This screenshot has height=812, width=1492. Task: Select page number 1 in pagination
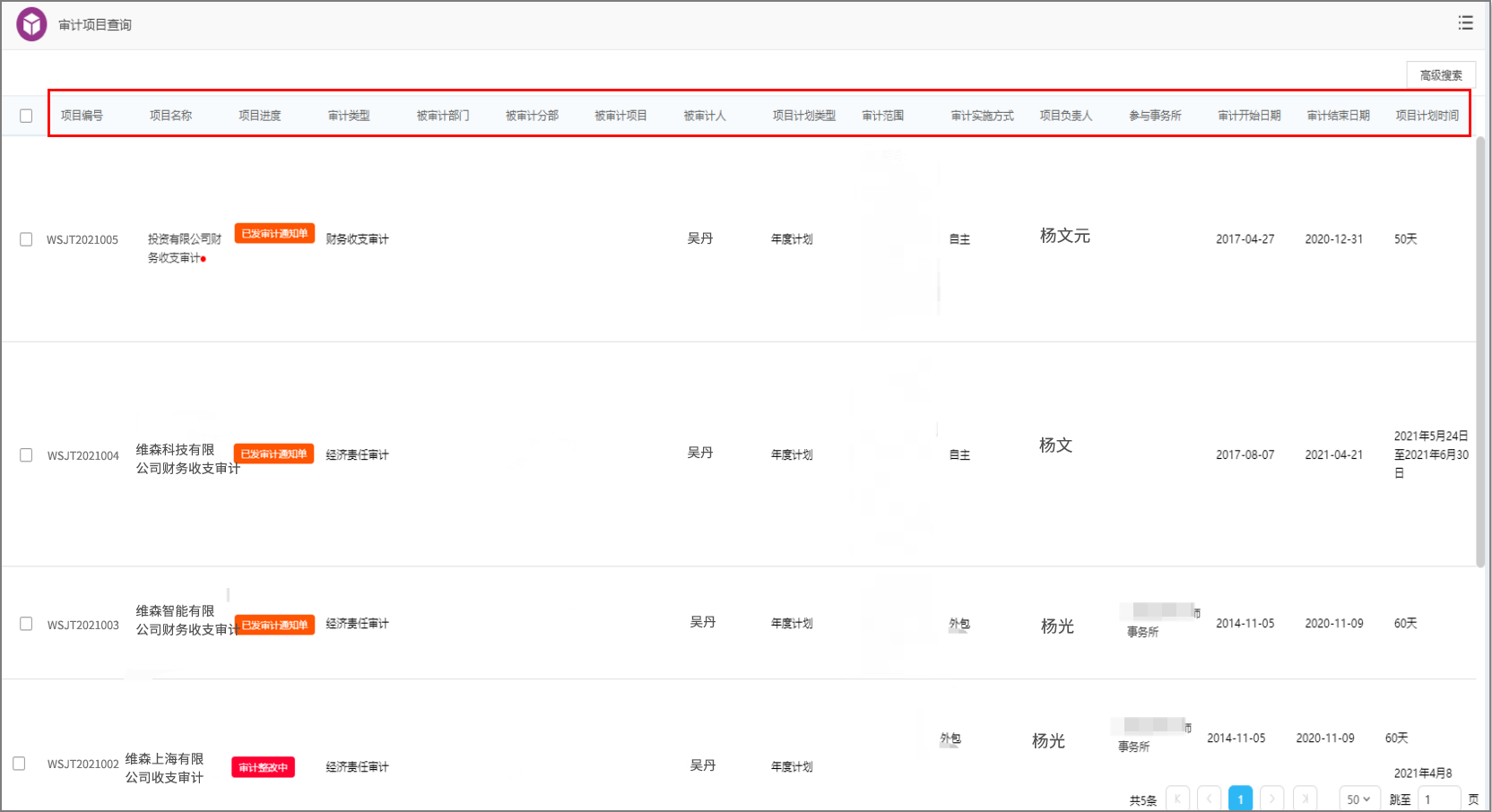pyautogui.click(x=1240, y=799)
